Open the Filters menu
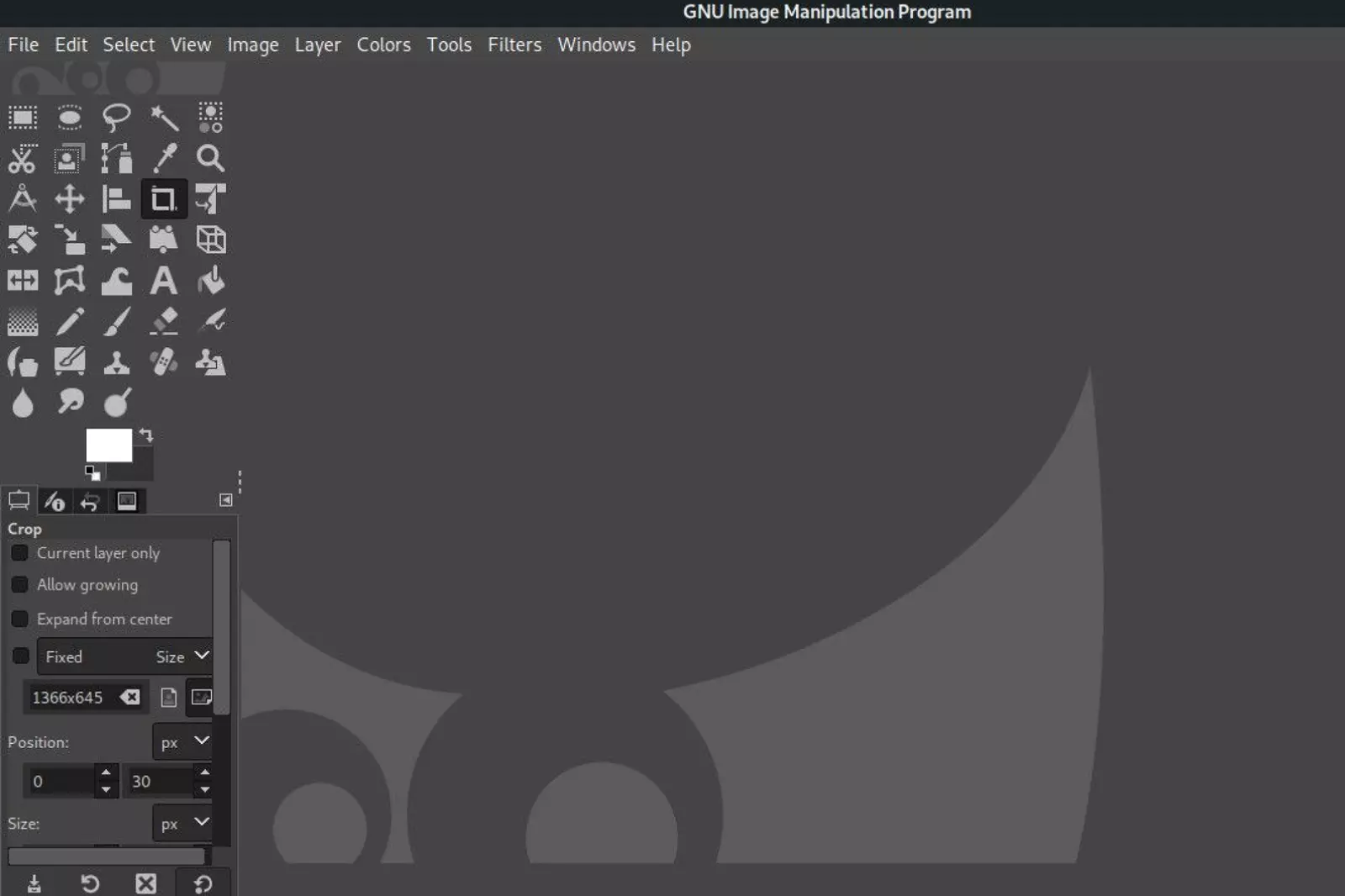1345x896 pixels. [514, 45]
